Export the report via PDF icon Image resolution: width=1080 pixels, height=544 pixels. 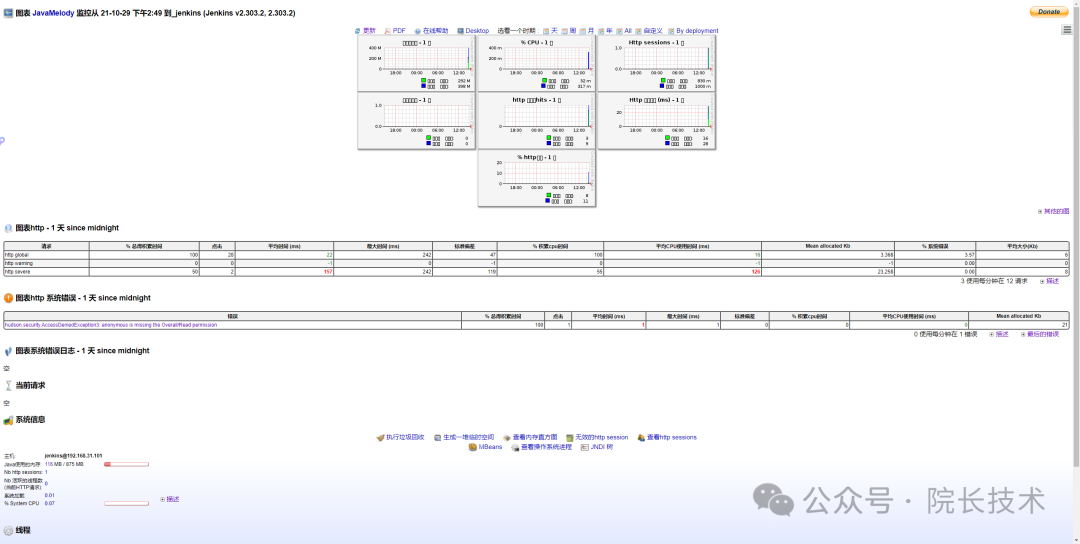pos(396,31)
